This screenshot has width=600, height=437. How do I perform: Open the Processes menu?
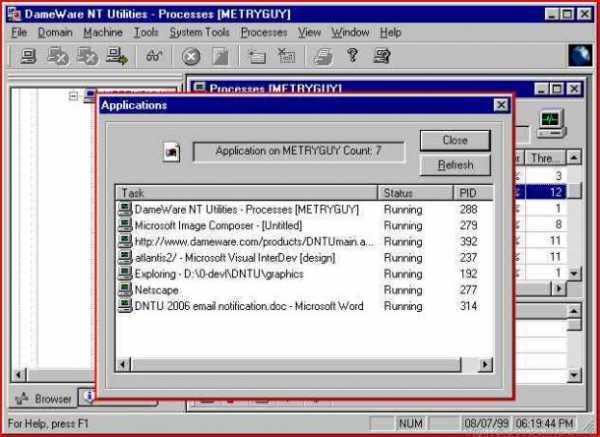coord(264,33)
